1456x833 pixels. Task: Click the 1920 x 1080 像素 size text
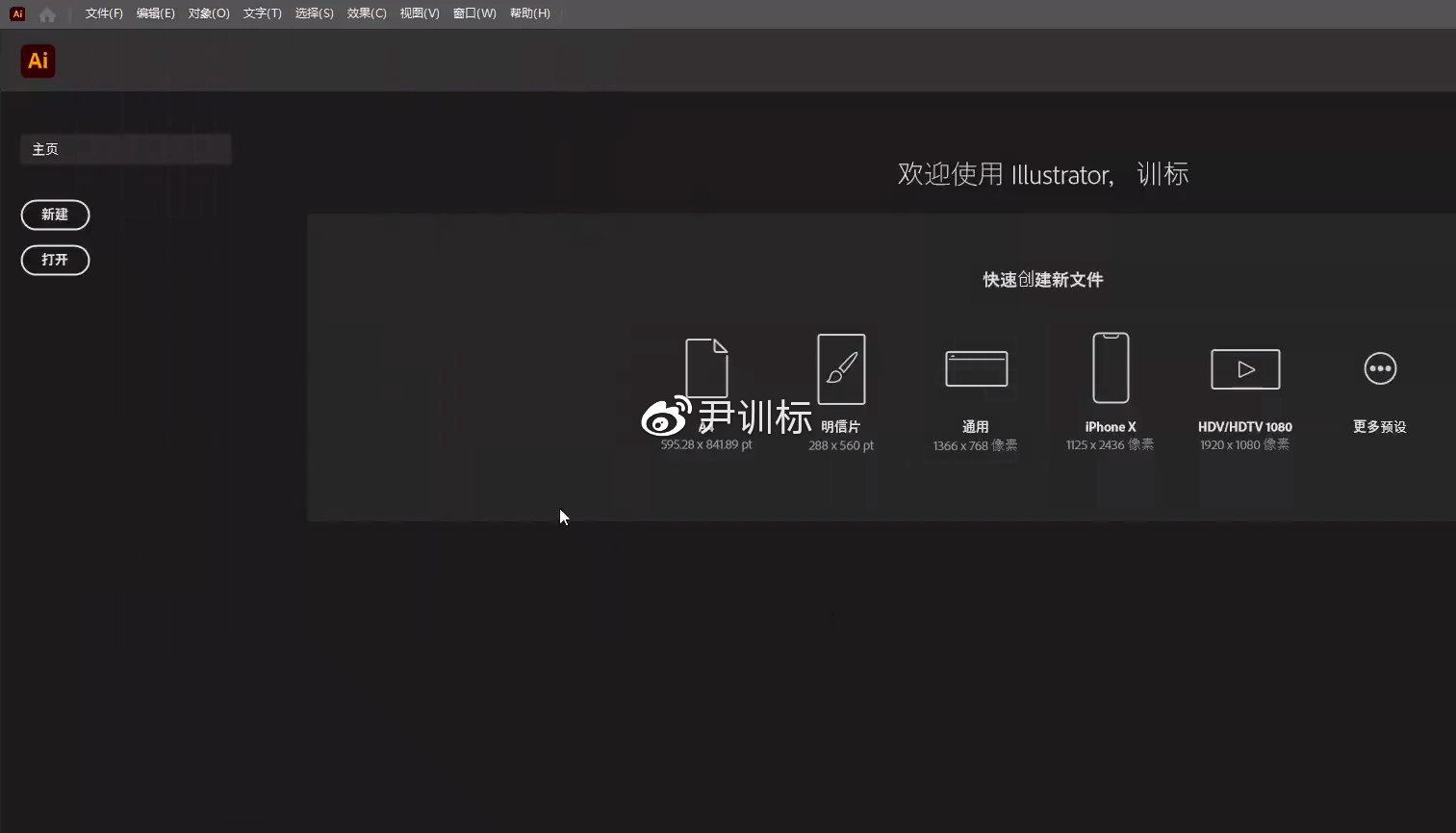point(1244,444)
